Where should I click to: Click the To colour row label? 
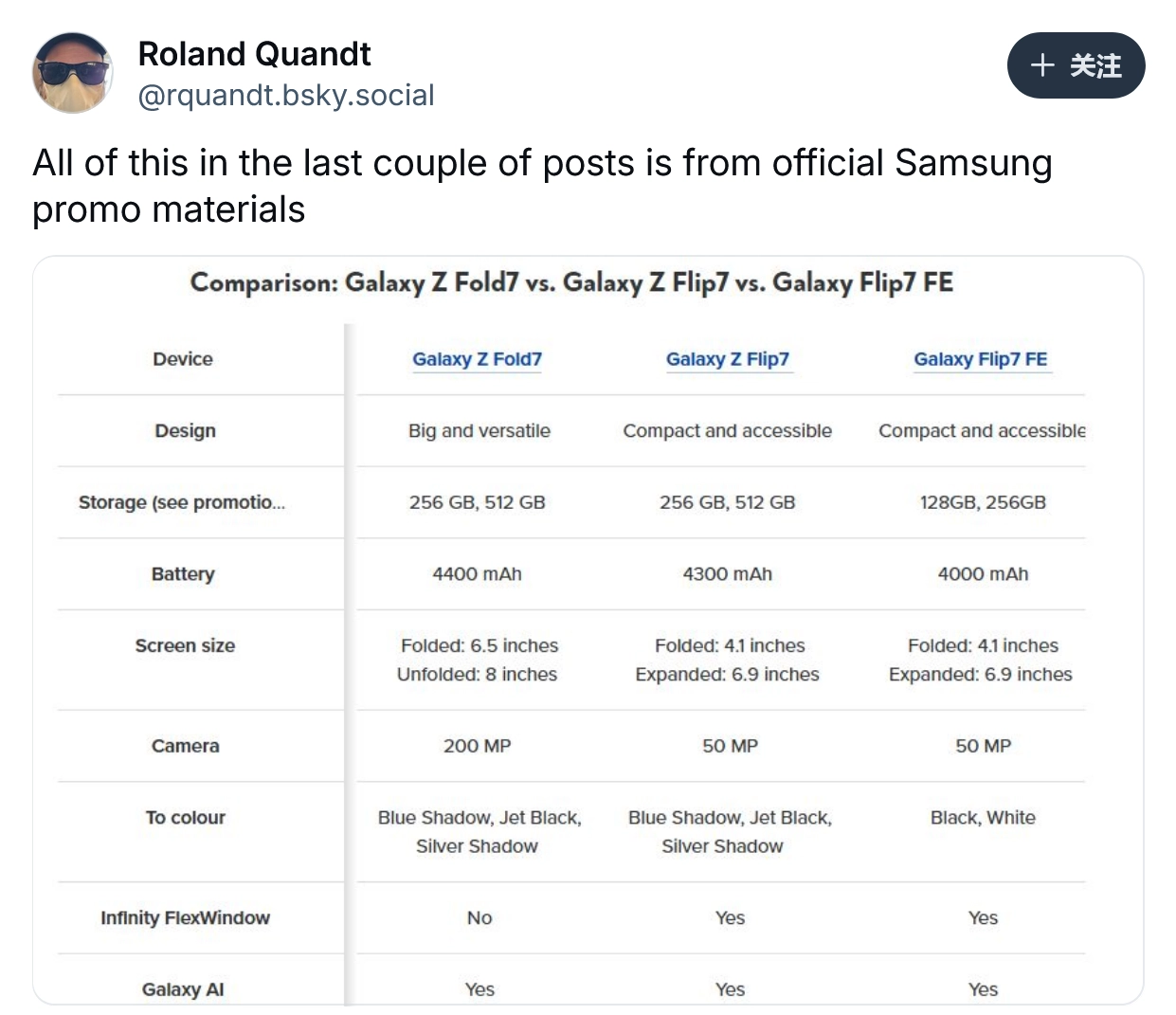[185, 818]
